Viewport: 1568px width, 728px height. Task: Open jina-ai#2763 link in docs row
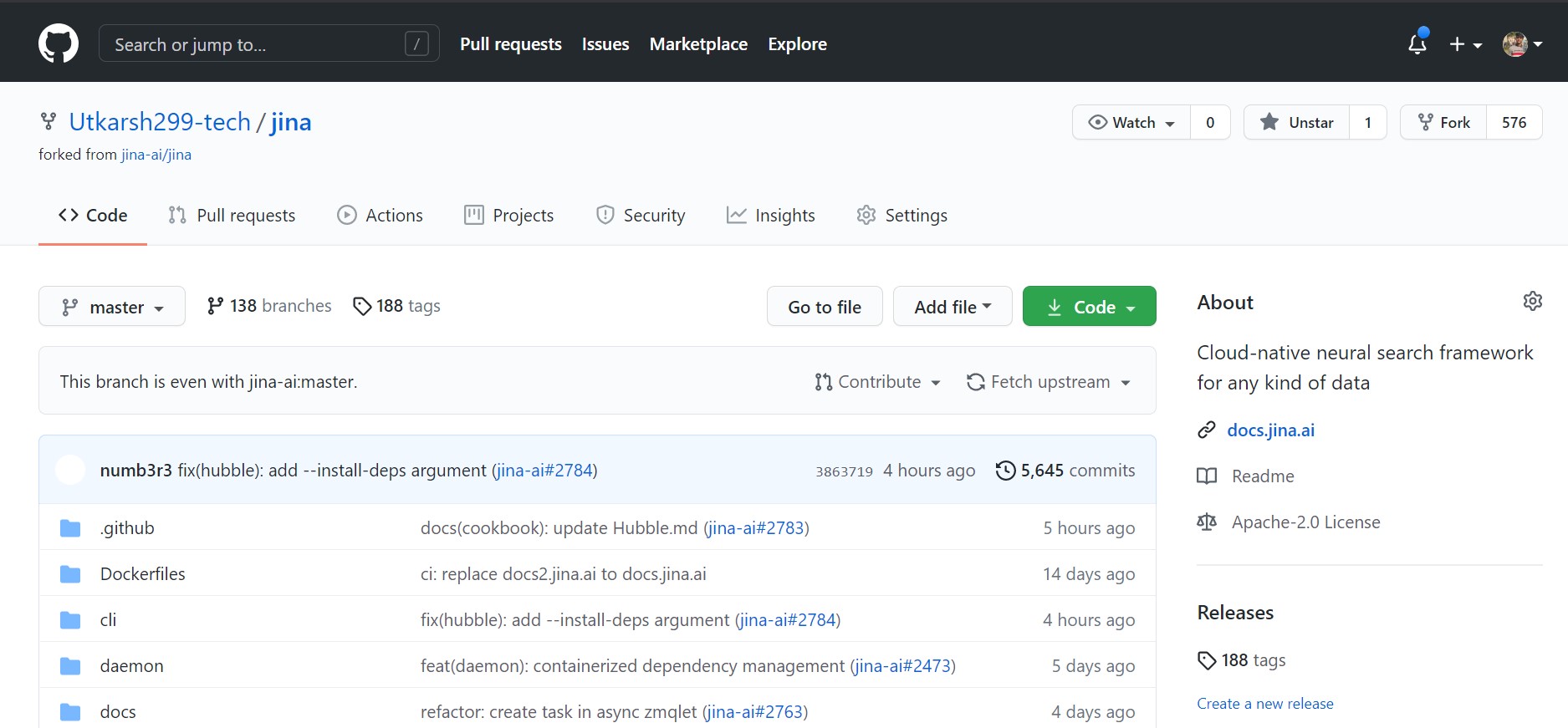click(755, 712)
